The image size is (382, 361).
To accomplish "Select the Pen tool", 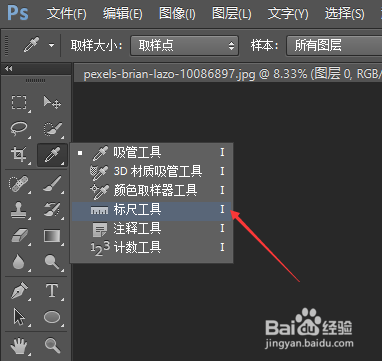I will pyautogui.click(x=19, y=291).
